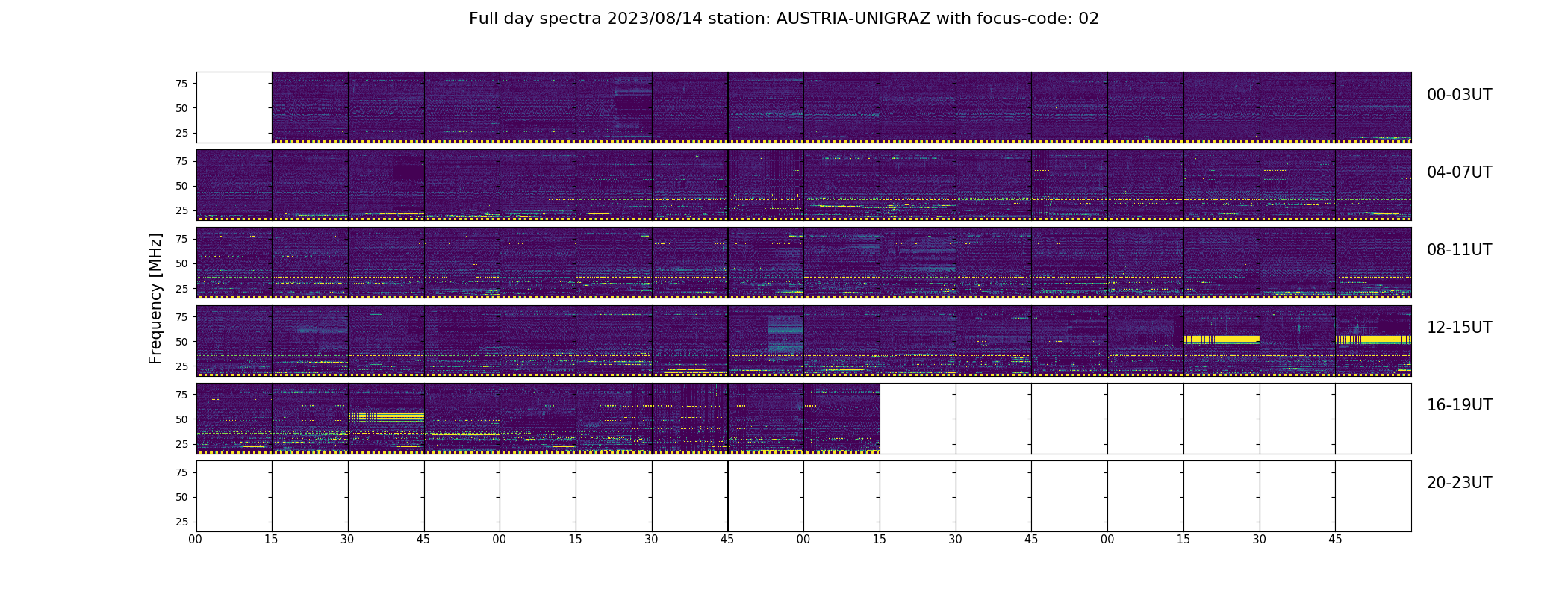Select the '08-11UT' row label

point(1459,250)
